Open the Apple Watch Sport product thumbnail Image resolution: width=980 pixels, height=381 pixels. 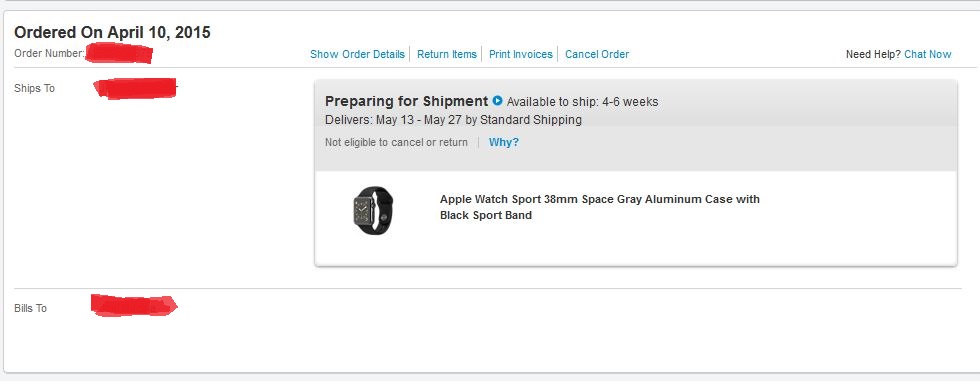point(373,210)
